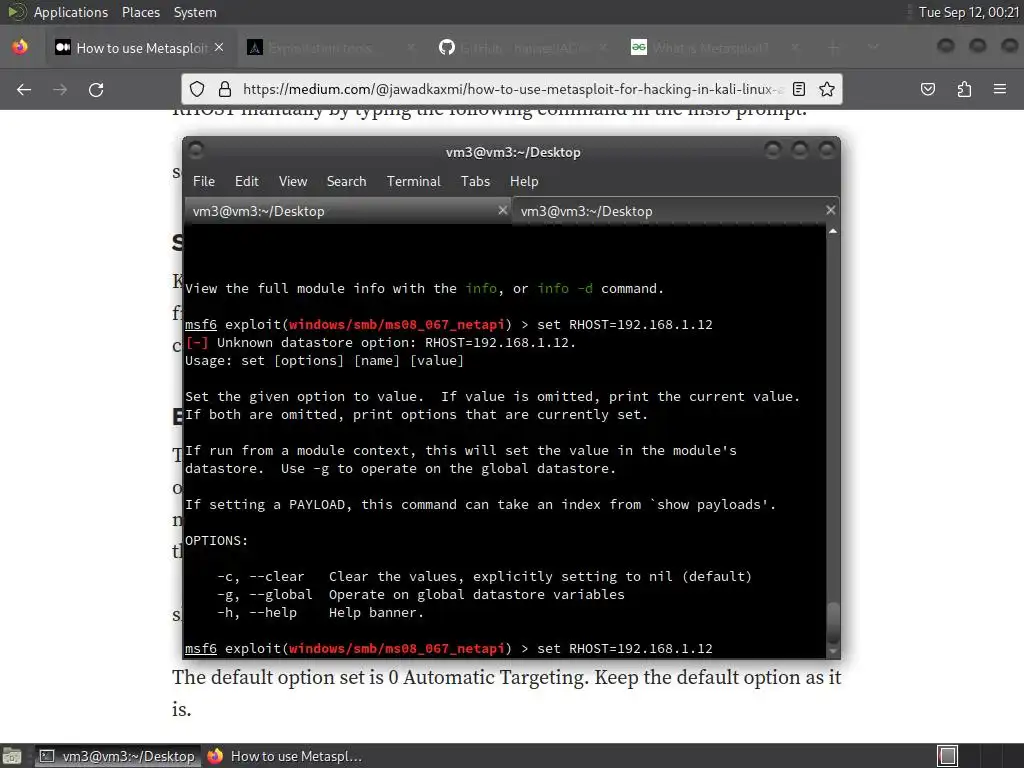Click the terminal scrollbar thumb
The width and height of the screenshot is (1024, 768).
833,623
